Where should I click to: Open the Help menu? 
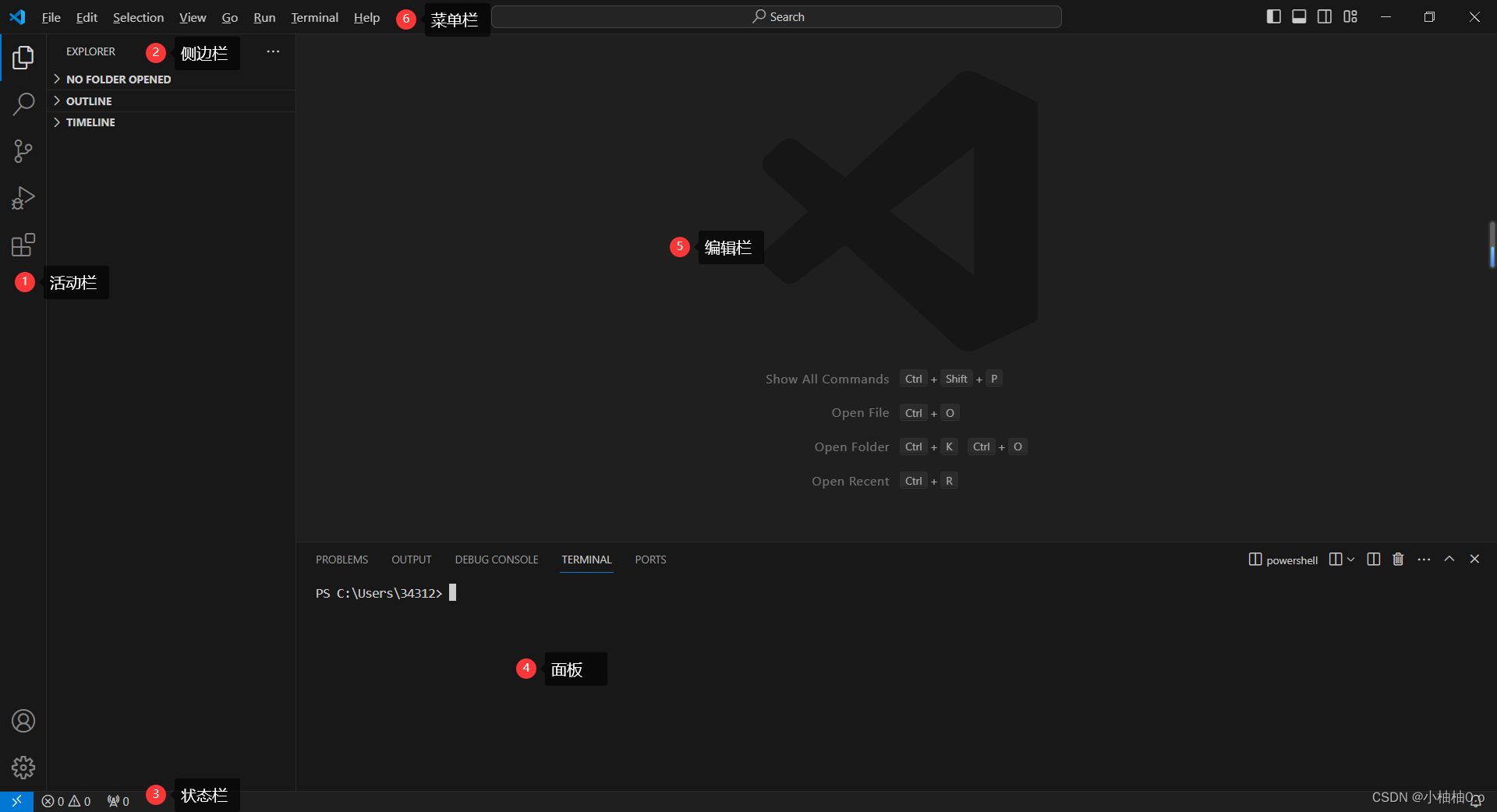point(366,17)
